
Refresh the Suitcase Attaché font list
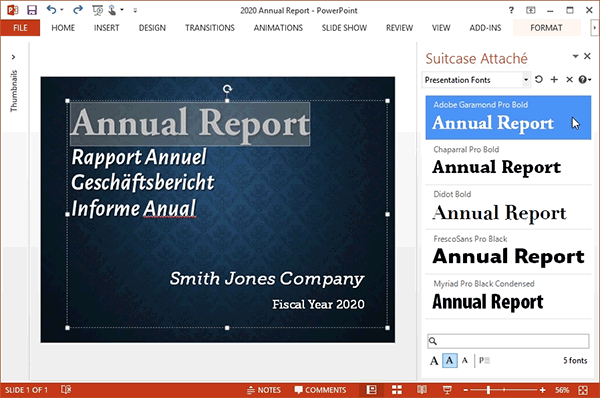(539, 79)
